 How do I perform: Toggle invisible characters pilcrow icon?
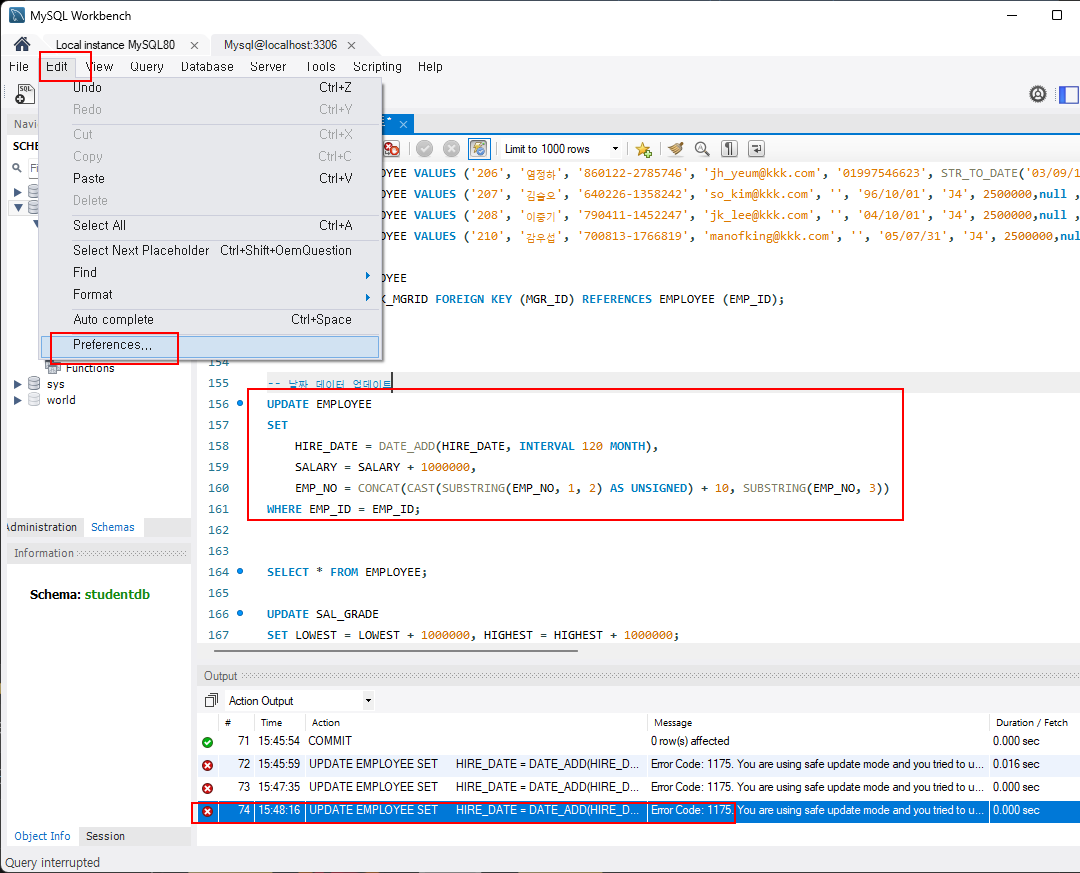(729, 149)
